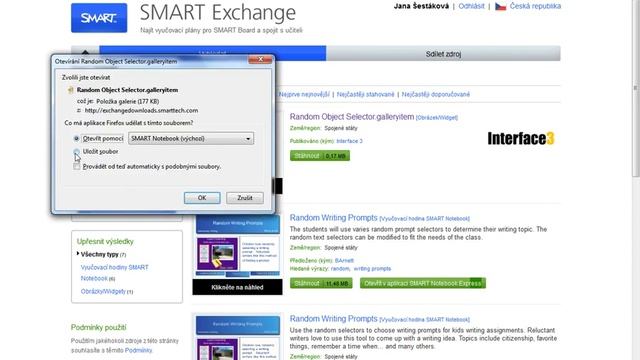Click the exchangedownloads.smarttech.com source text
The width and height of the screenshot is (640, 360).
[x=141, y=111]
